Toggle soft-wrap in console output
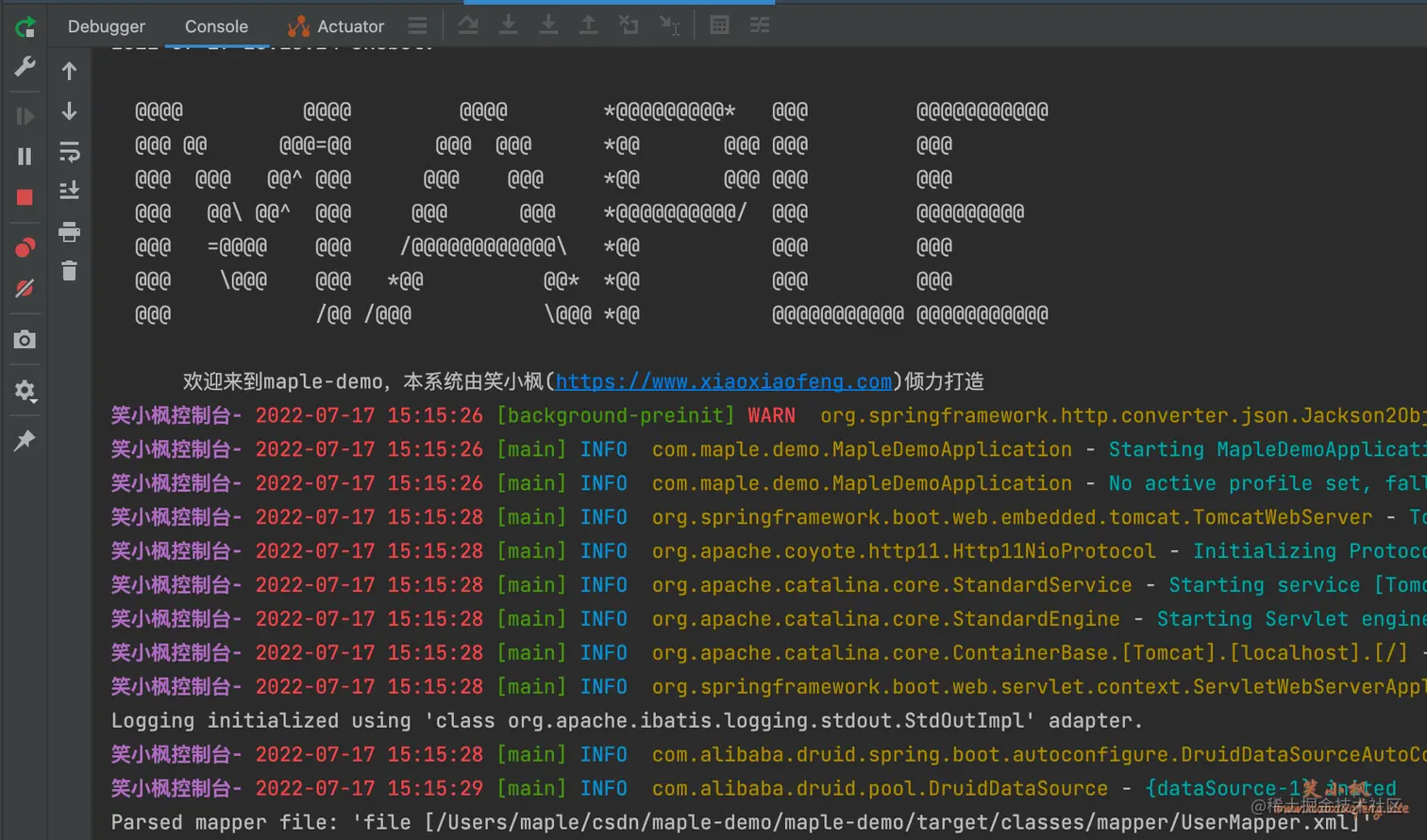The image size is (1427, 840). (x=69, y=152)
